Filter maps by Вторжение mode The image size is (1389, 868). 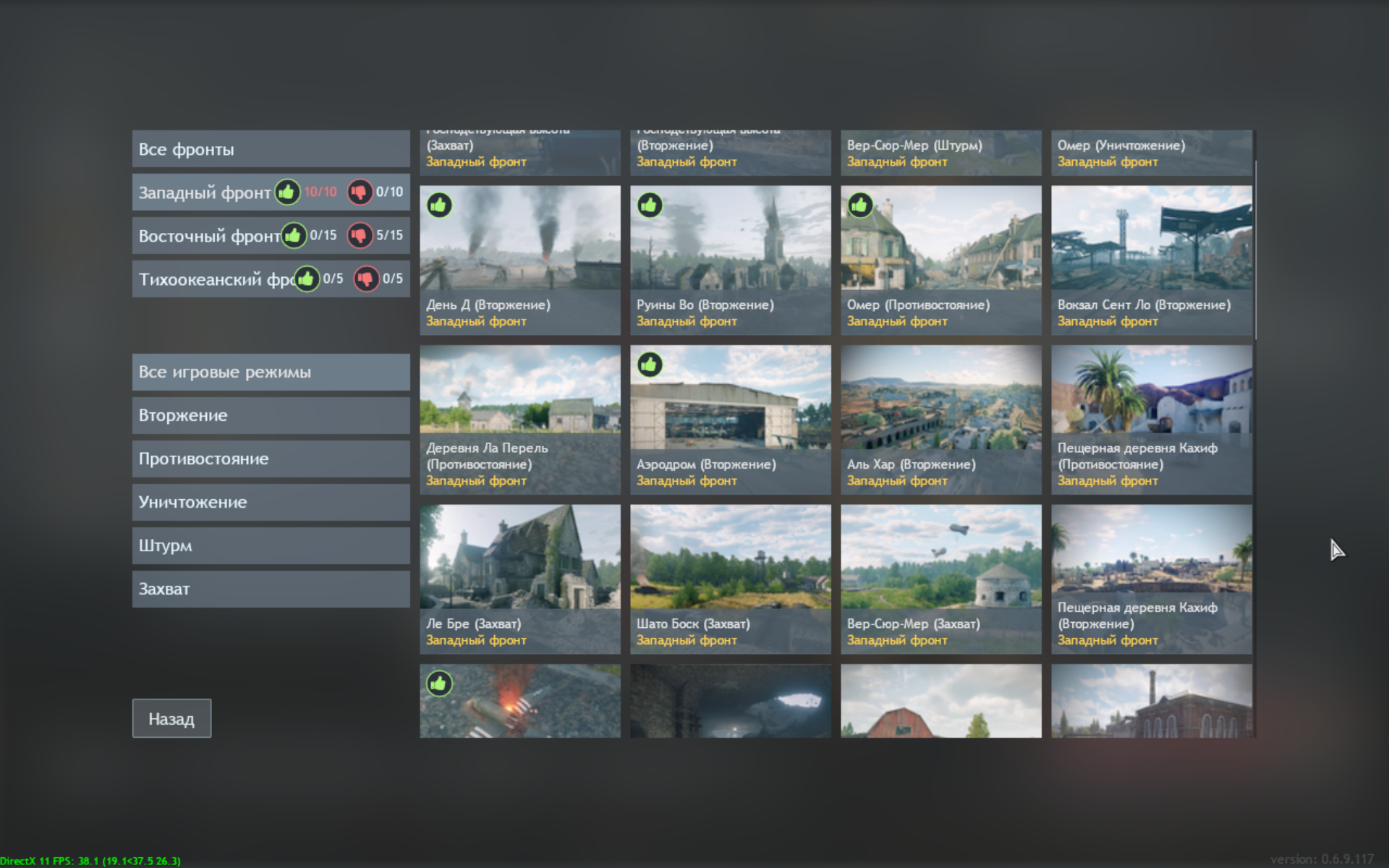tap(271, 415)
